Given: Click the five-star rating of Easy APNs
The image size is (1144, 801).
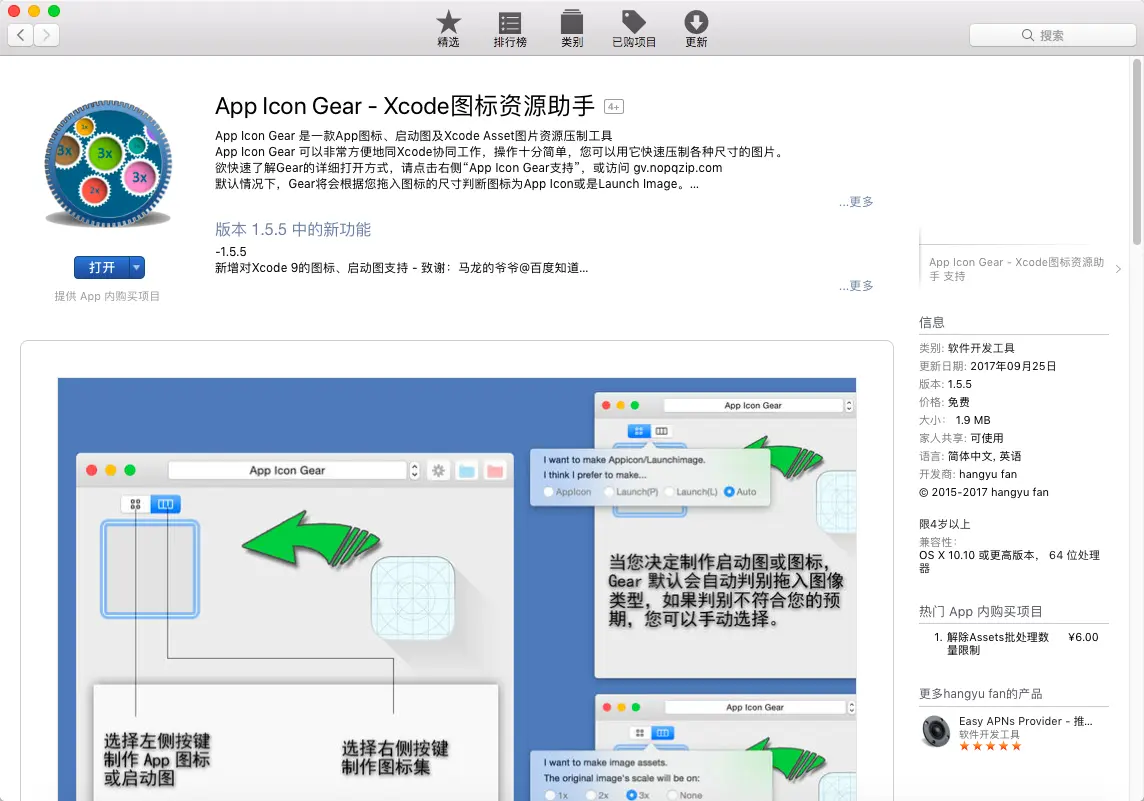Looking at the screenshot, I should [x=990, y=746].
